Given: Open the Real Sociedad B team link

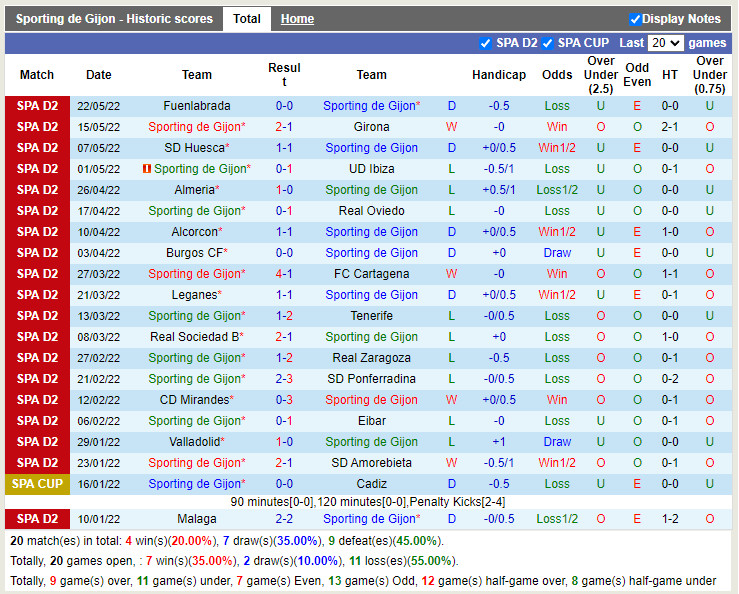Looking at the screenshot, I should click(x=195, y=337).
